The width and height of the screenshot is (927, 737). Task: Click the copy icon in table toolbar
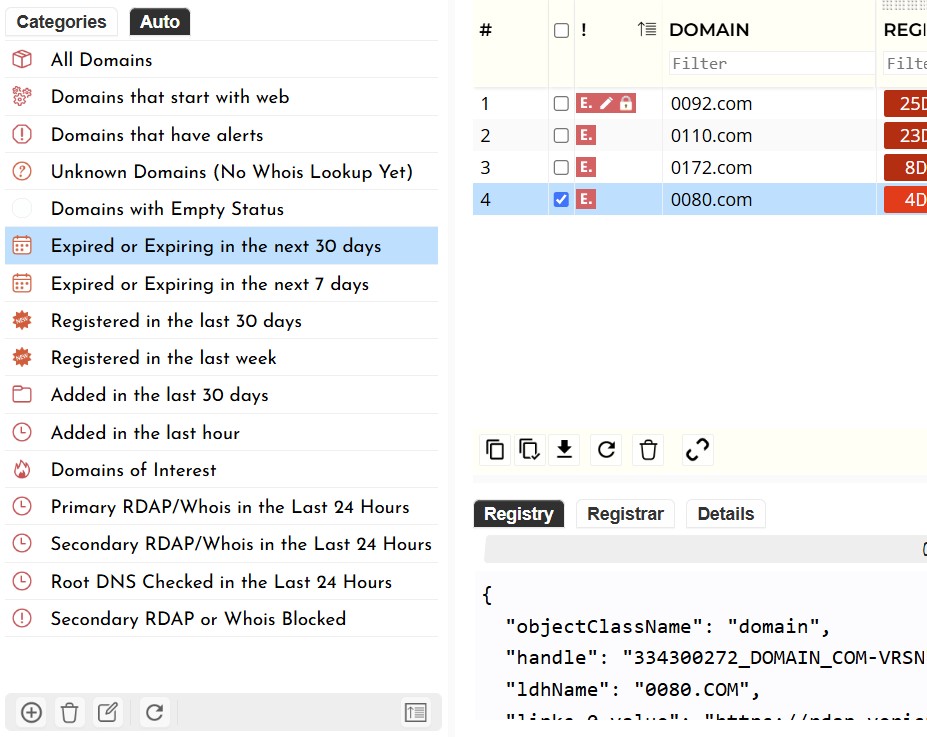(495, 450)
